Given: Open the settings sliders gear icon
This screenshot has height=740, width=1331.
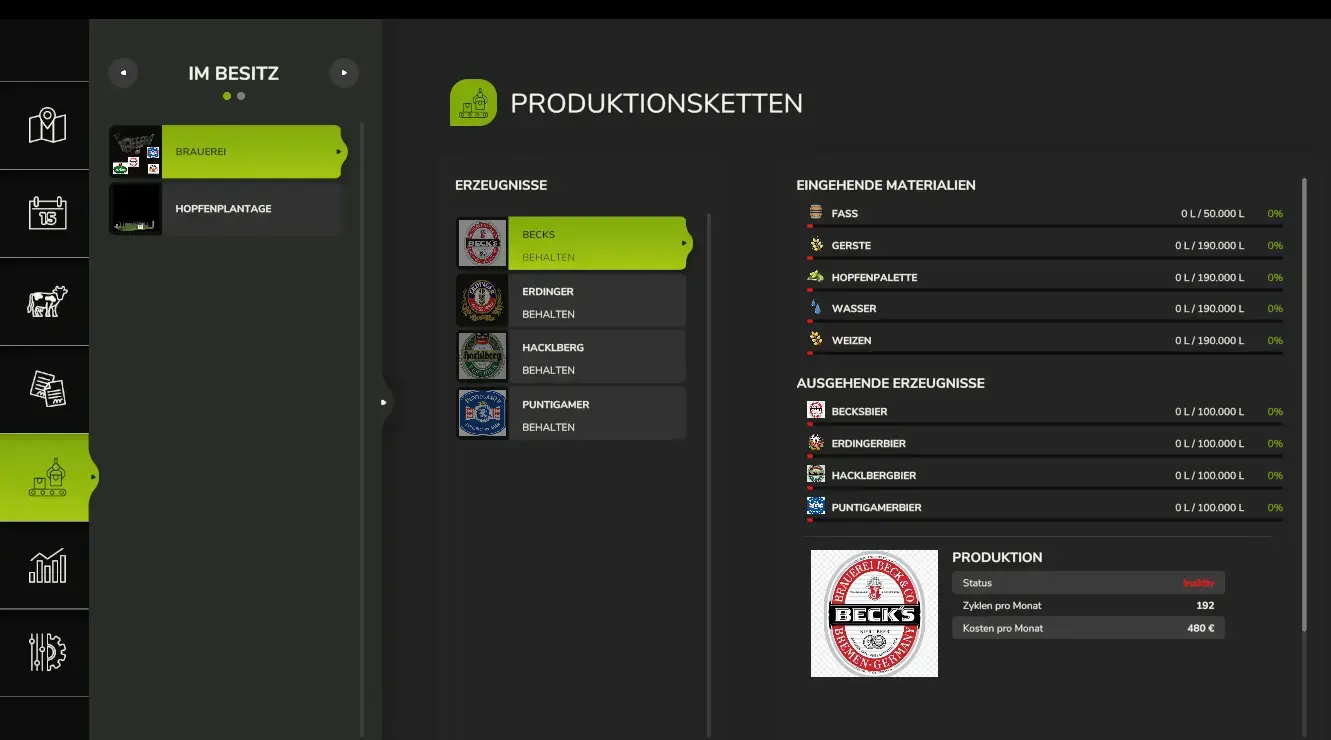Looking at the screenshot, I should click(47, 652).
